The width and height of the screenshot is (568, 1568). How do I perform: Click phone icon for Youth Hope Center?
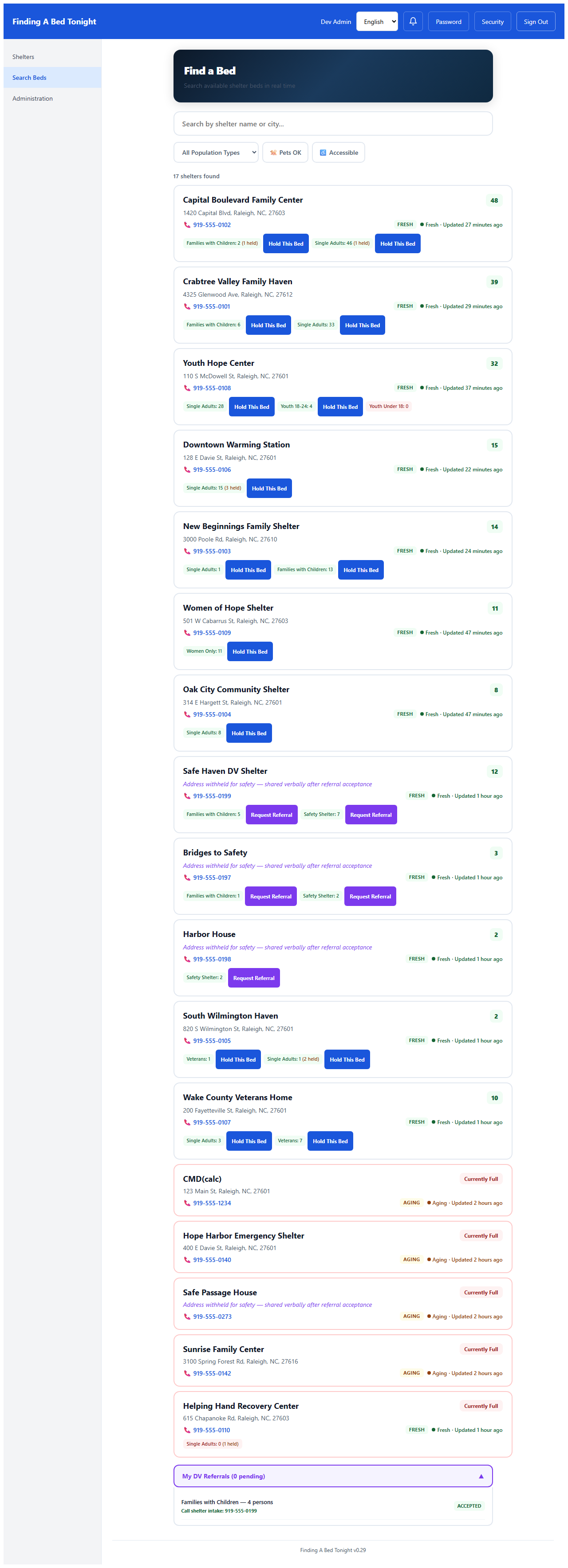pyautogui.click(x=187, y=388)
